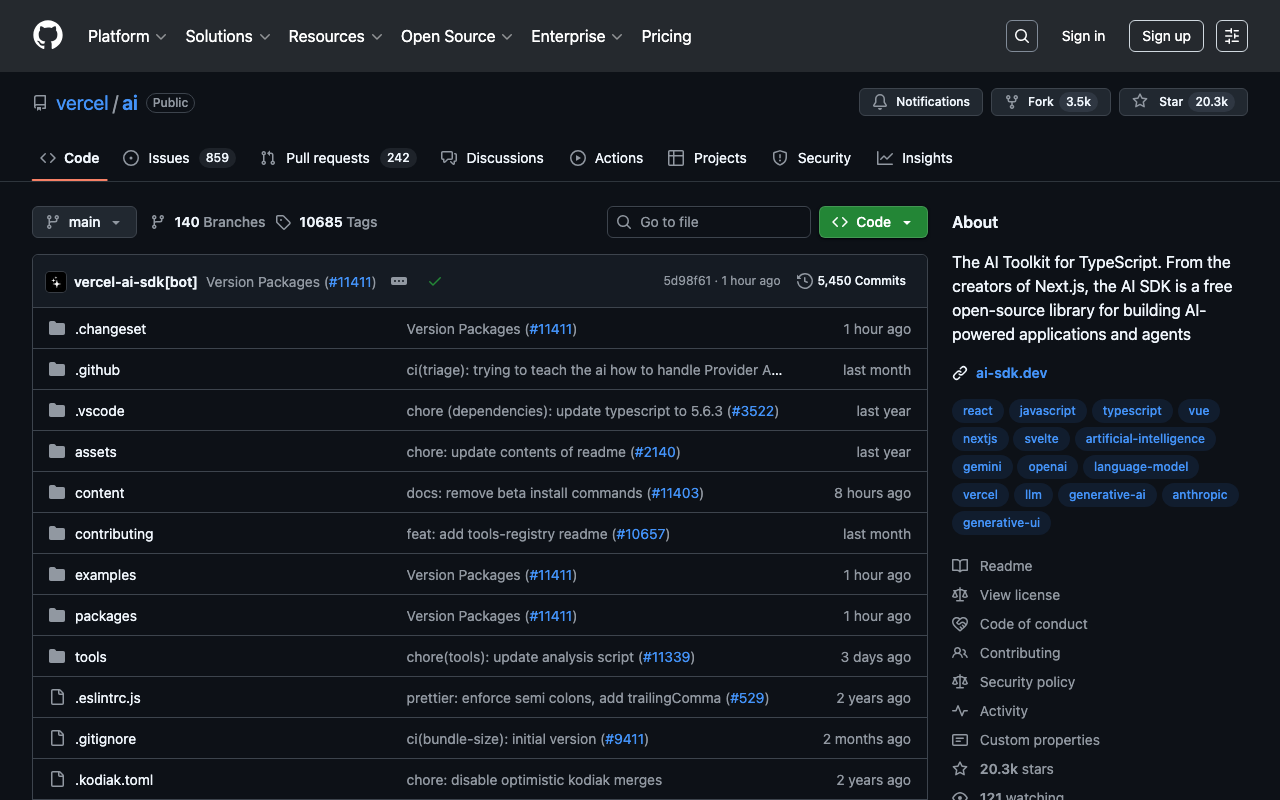Star the vercel/ai repository
This screenshot has height=800, width=1280.
[1183, 102]
